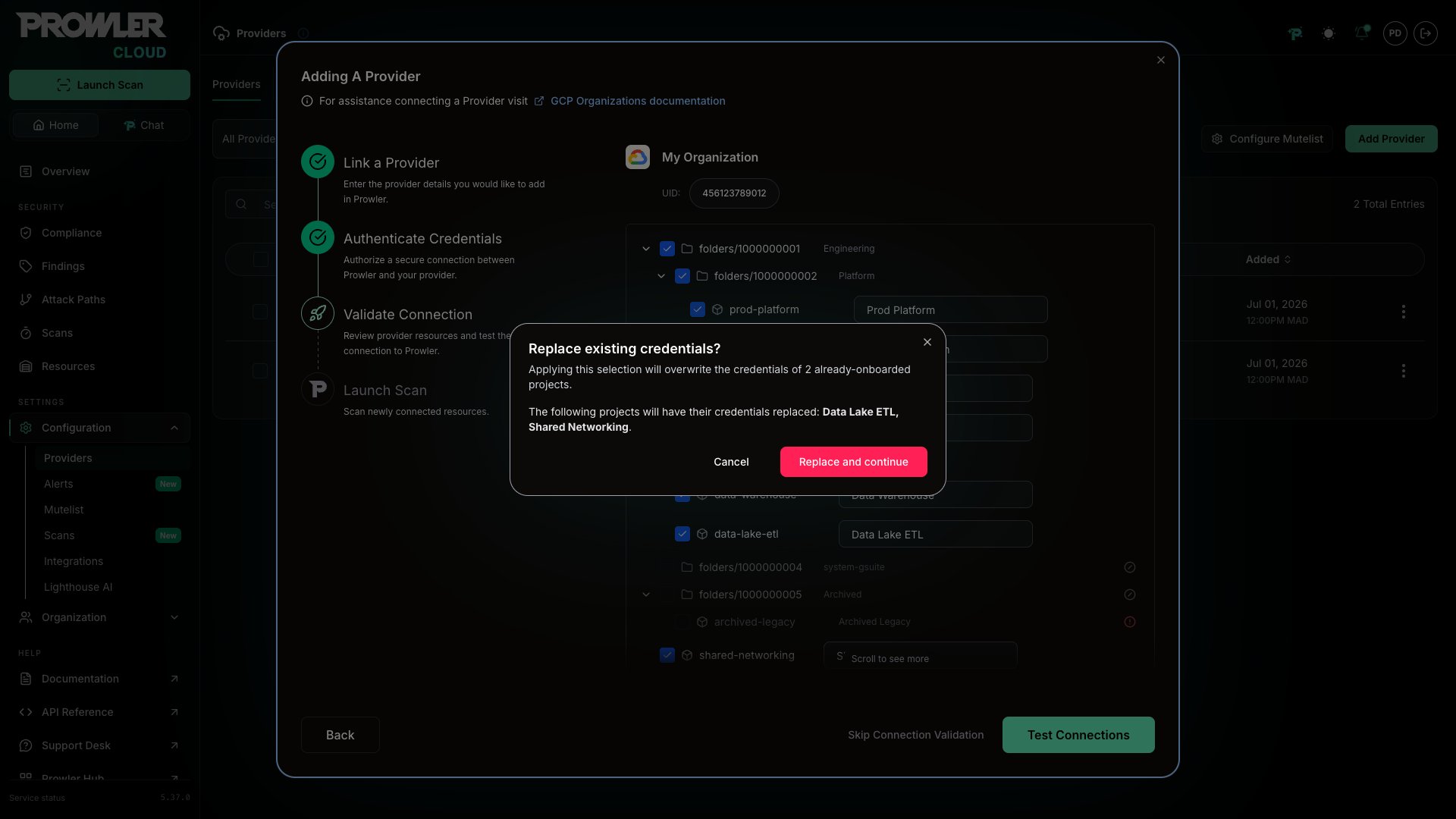Viewport: 1456px width, 819px height.
Task: Click the Prowler logo icon in header
Action: [1295, 33]
